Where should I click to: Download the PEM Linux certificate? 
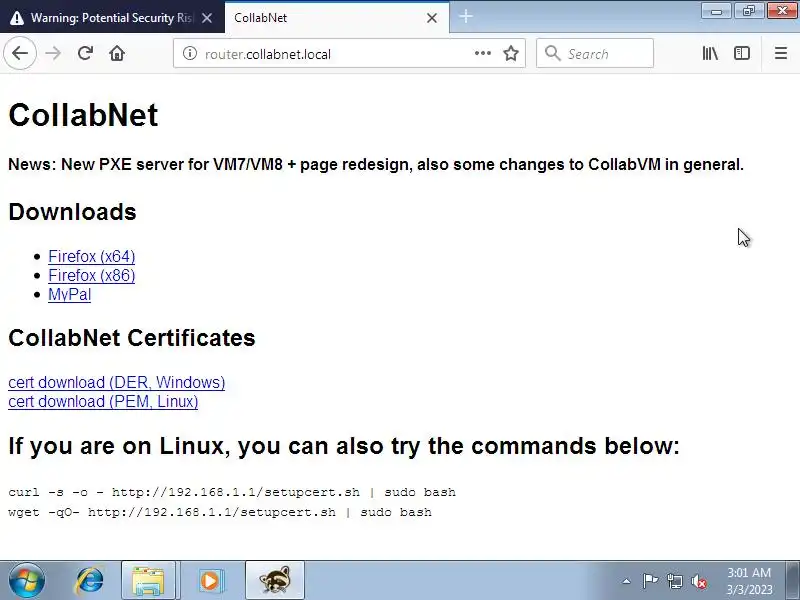[x=103, y=402]
